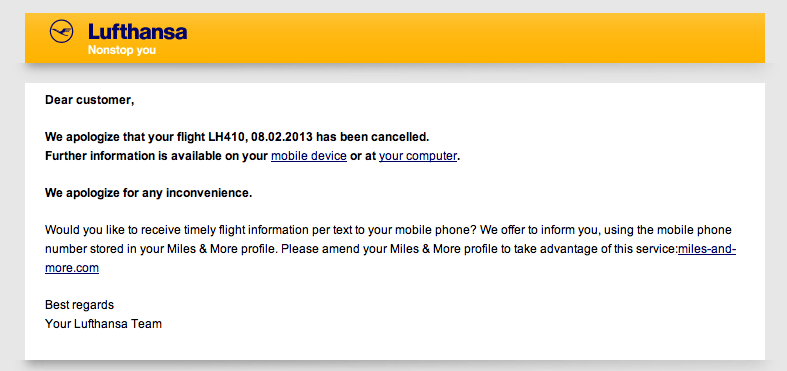This screenshot has width=787, height=371.
Task: Click the empty yellow header banner area
Action: (477, 38)
